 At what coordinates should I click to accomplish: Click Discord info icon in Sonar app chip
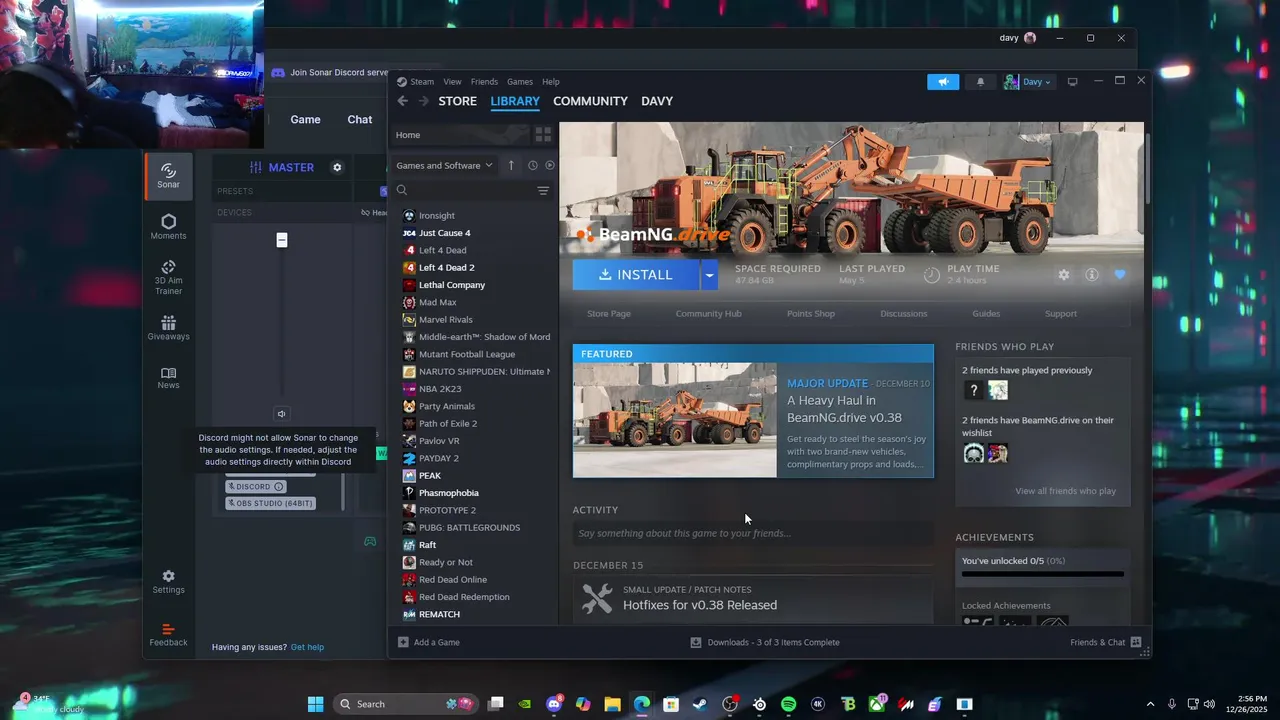coord(279,487)
